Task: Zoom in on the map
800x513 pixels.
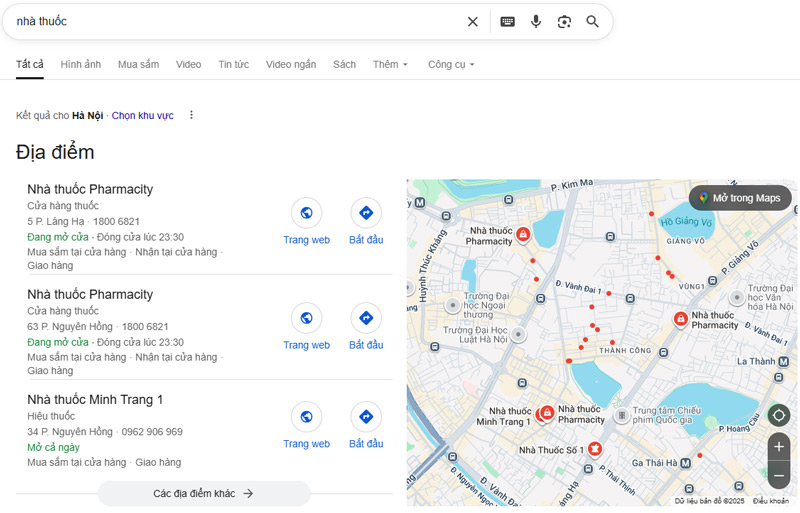Action: click(779, 447)
